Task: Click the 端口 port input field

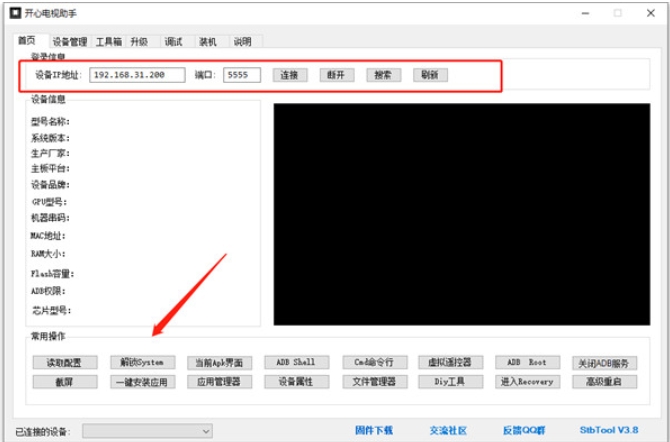Action: 241,75
